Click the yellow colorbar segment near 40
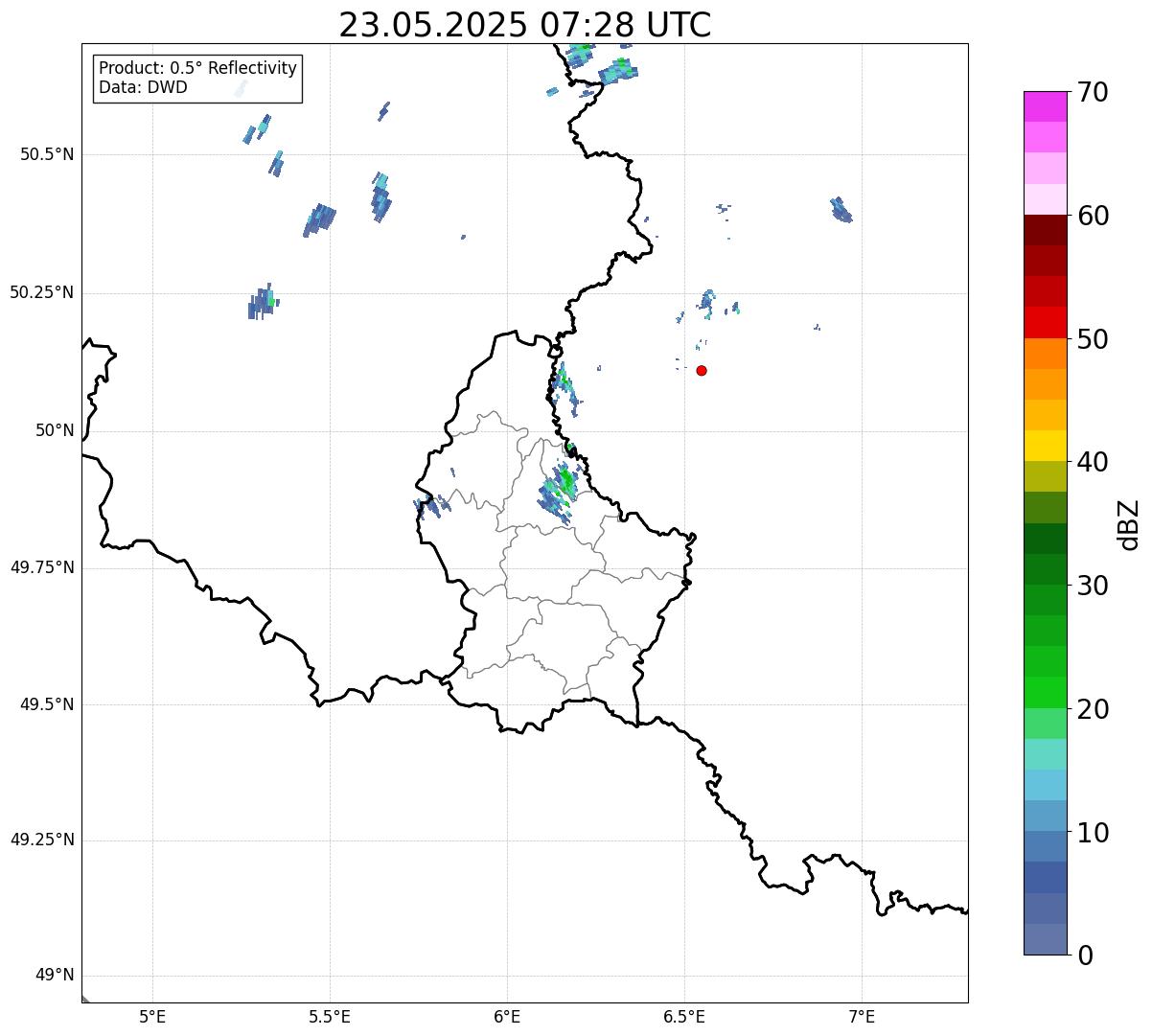 coord(1044,446)
